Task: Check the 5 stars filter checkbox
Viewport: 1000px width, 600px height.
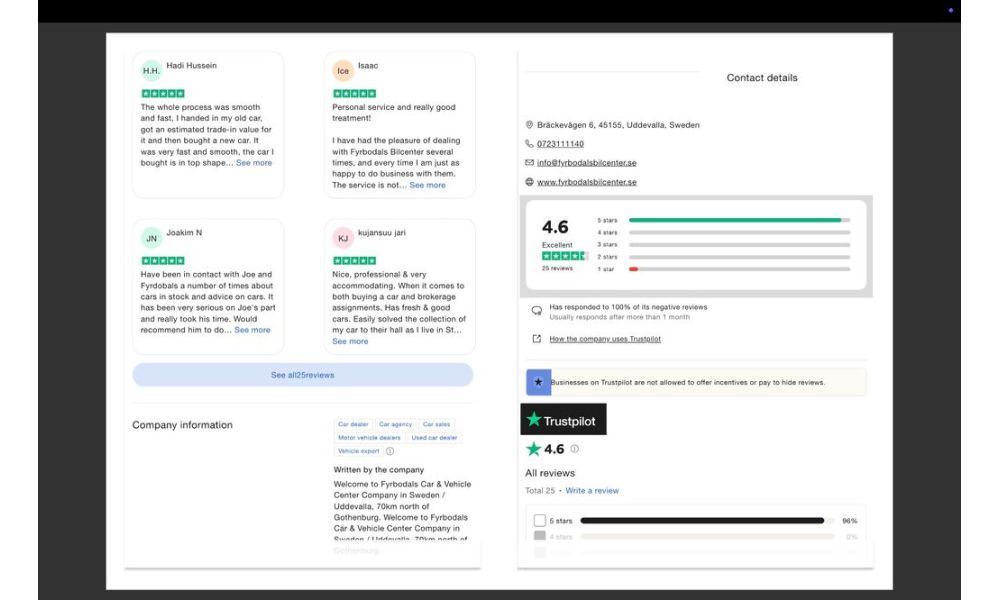Action: [x=540, y=521]
